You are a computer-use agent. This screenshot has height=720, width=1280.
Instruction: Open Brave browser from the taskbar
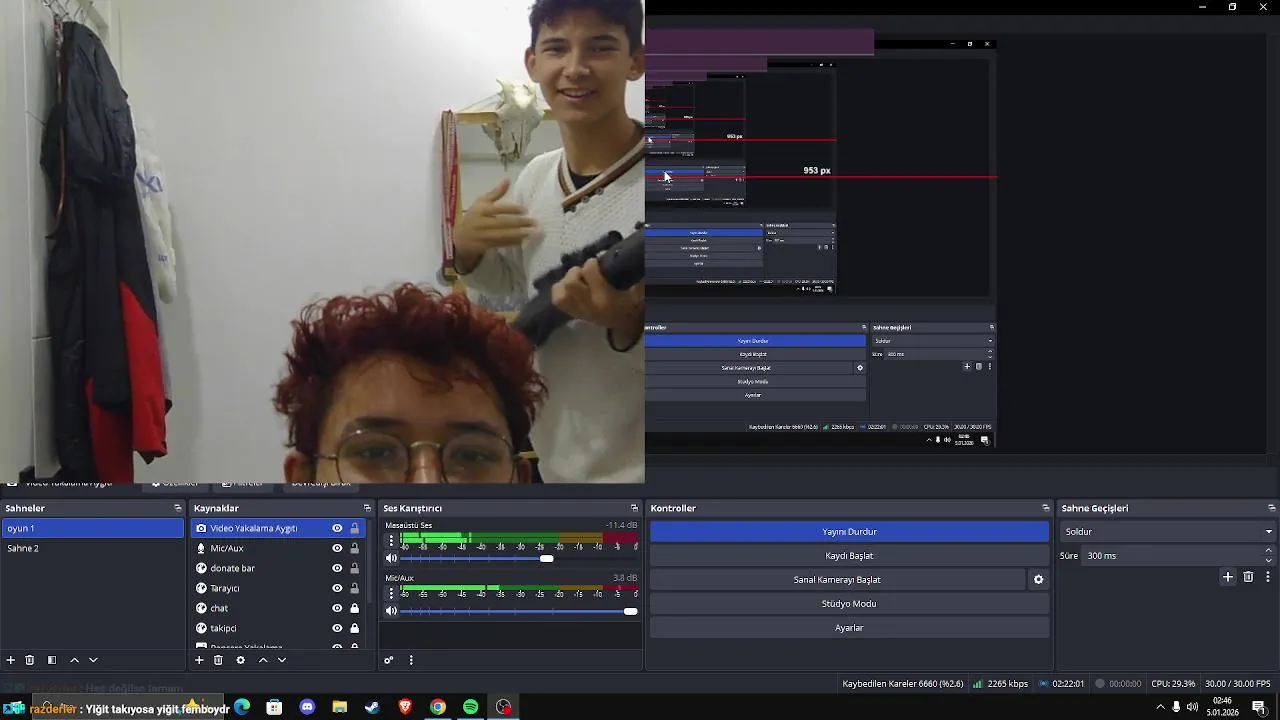pyautogui.click(x=405, y=707)
